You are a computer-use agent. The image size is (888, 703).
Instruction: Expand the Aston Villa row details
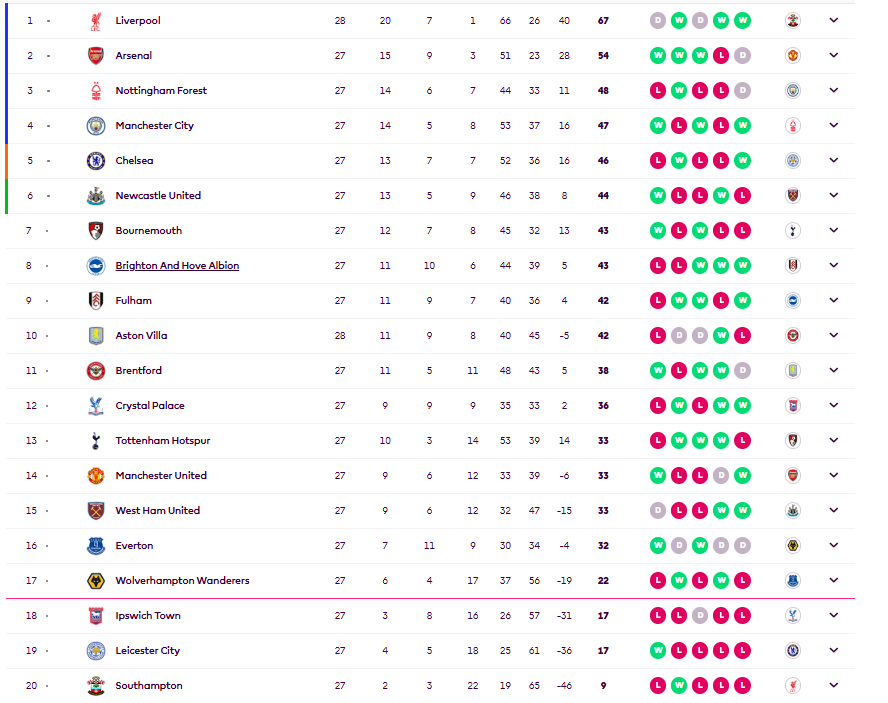coord(834,335)
